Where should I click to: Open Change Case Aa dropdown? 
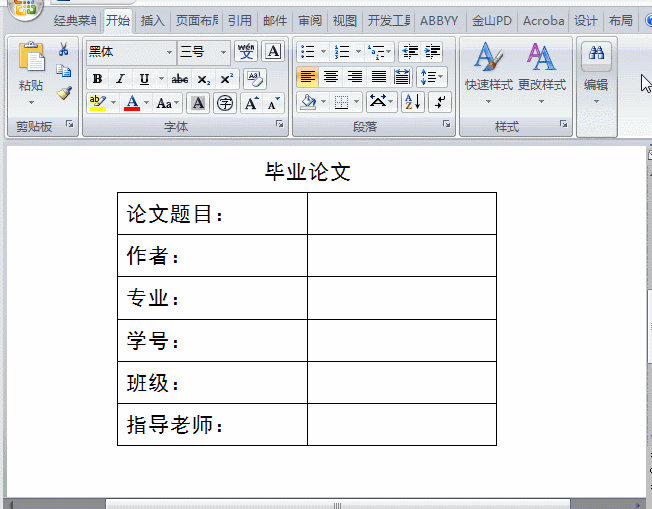click(x=168, y=103)
